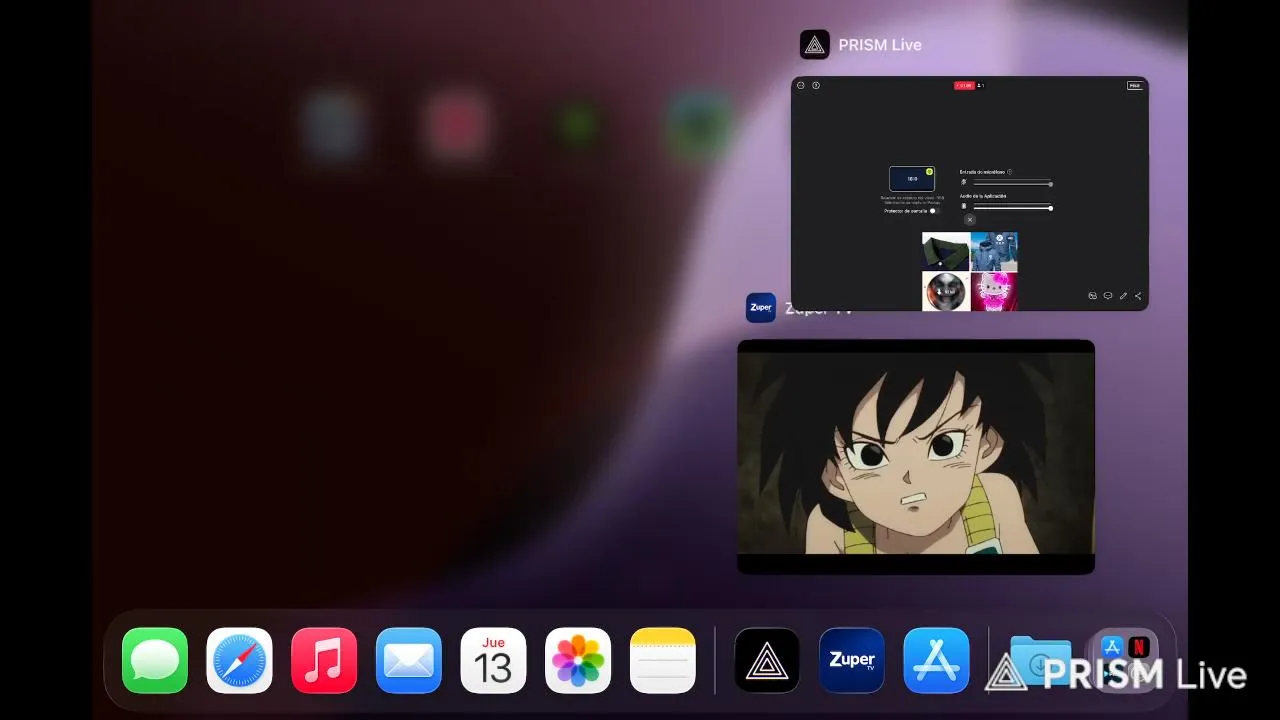Image resolution: width=1280 pixels, height=720 pixels.
Task: Select the screen preview thumbnail in PRISM Live
Action: click(912, 179)
